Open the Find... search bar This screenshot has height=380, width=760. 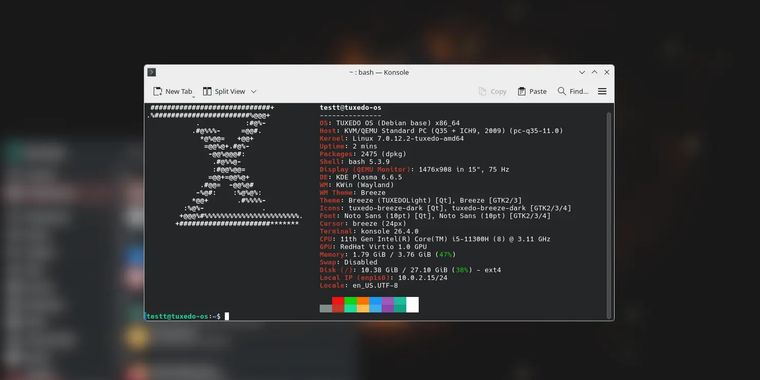(573, 91)
